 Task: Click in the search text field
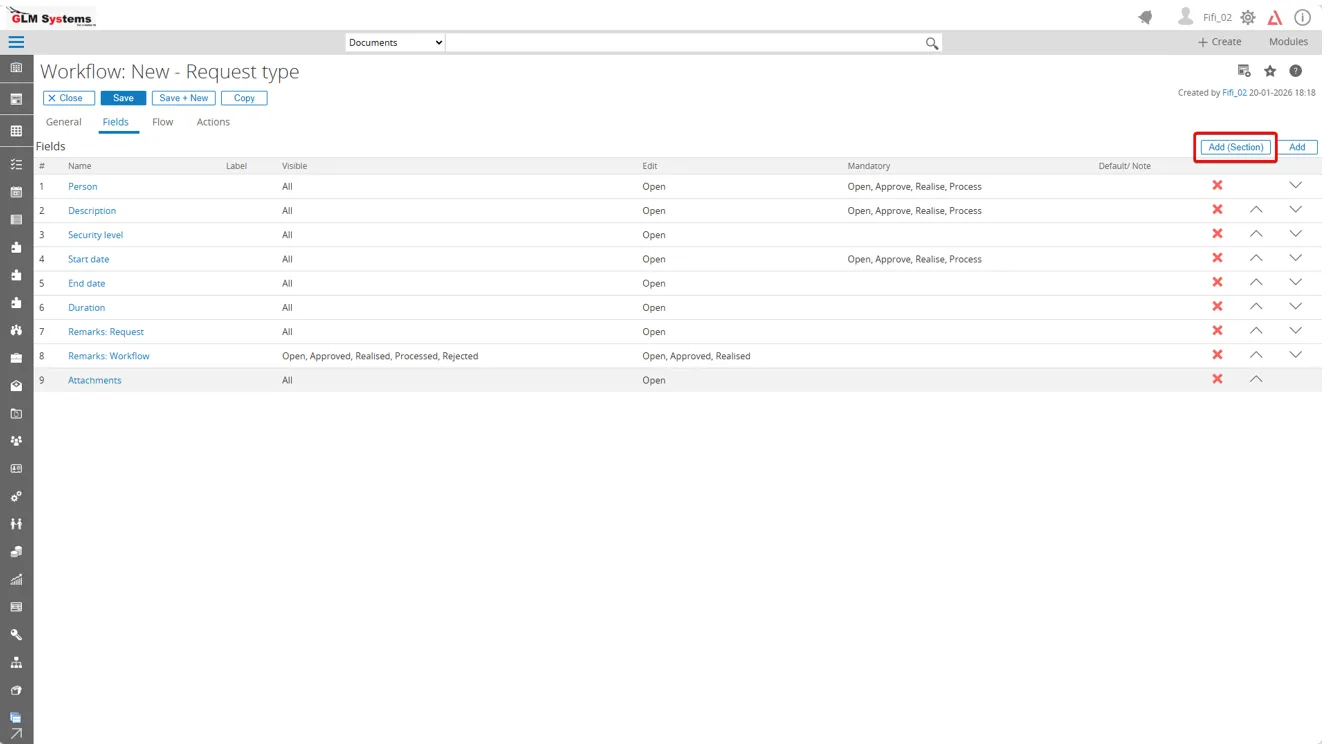tap(684, 43)
